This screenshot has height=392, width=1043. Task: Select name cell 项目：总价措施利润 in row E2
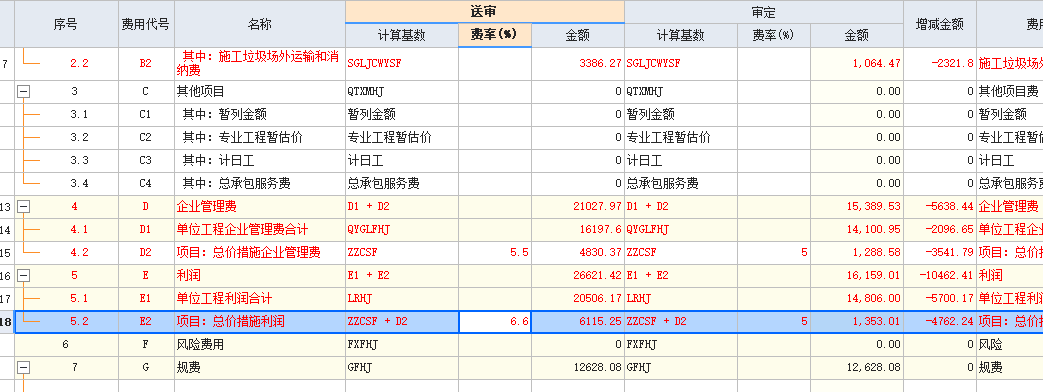coord(260,322)
